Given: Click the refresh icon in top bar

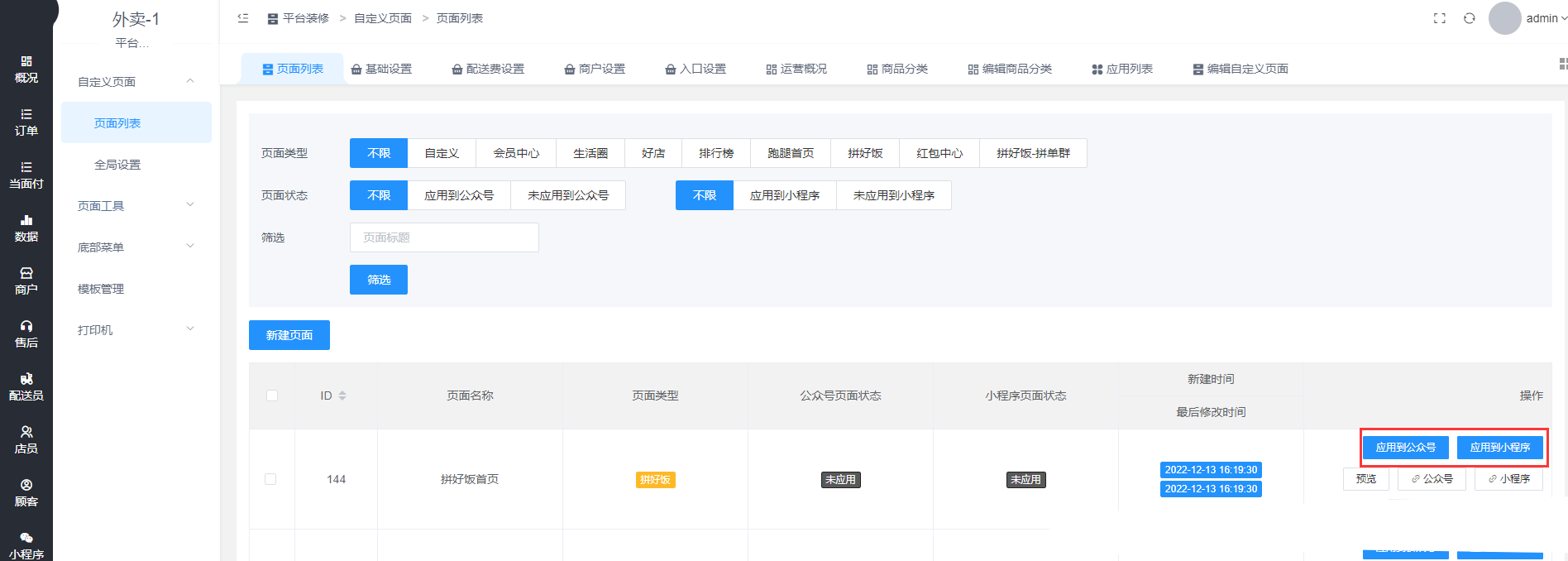Looking at the screenshot, I should (x=1470, y=18).
